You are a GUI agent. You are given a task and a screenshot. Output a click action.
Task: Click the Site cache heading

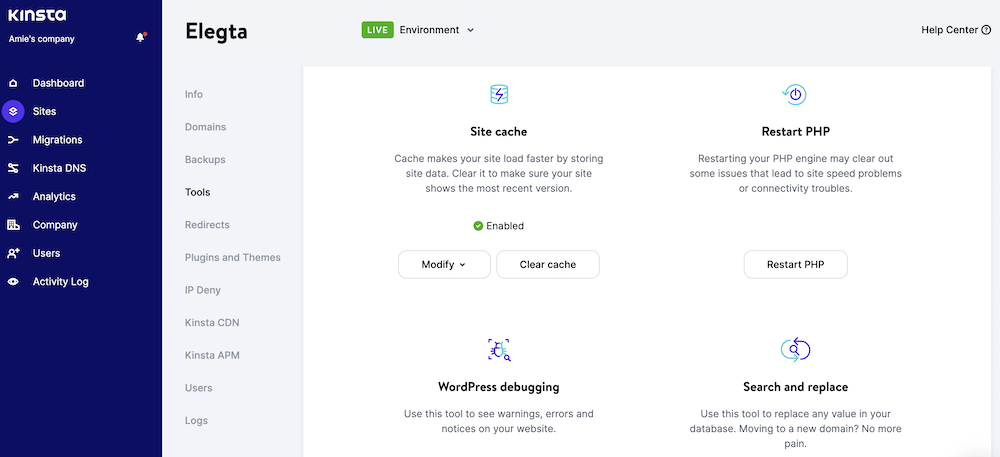499,132
